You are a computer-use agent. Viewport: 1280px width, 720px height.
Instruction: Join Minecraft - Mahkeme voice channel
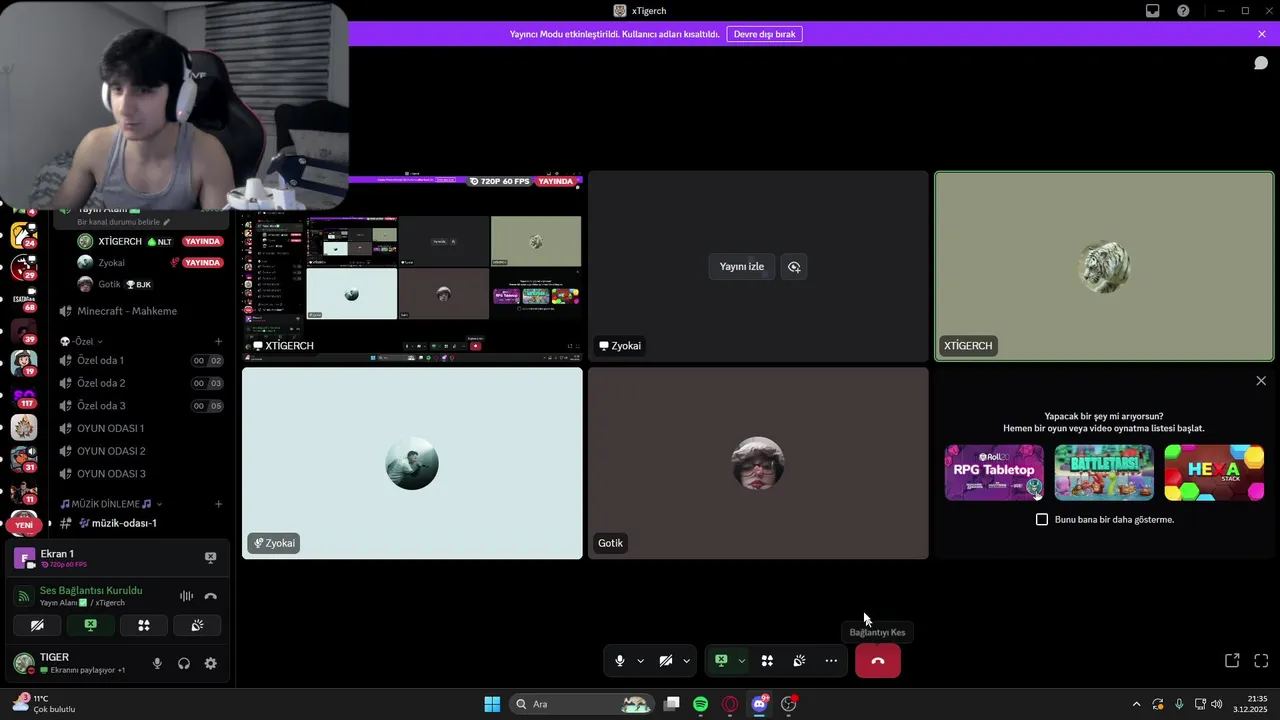coord(127,311)
